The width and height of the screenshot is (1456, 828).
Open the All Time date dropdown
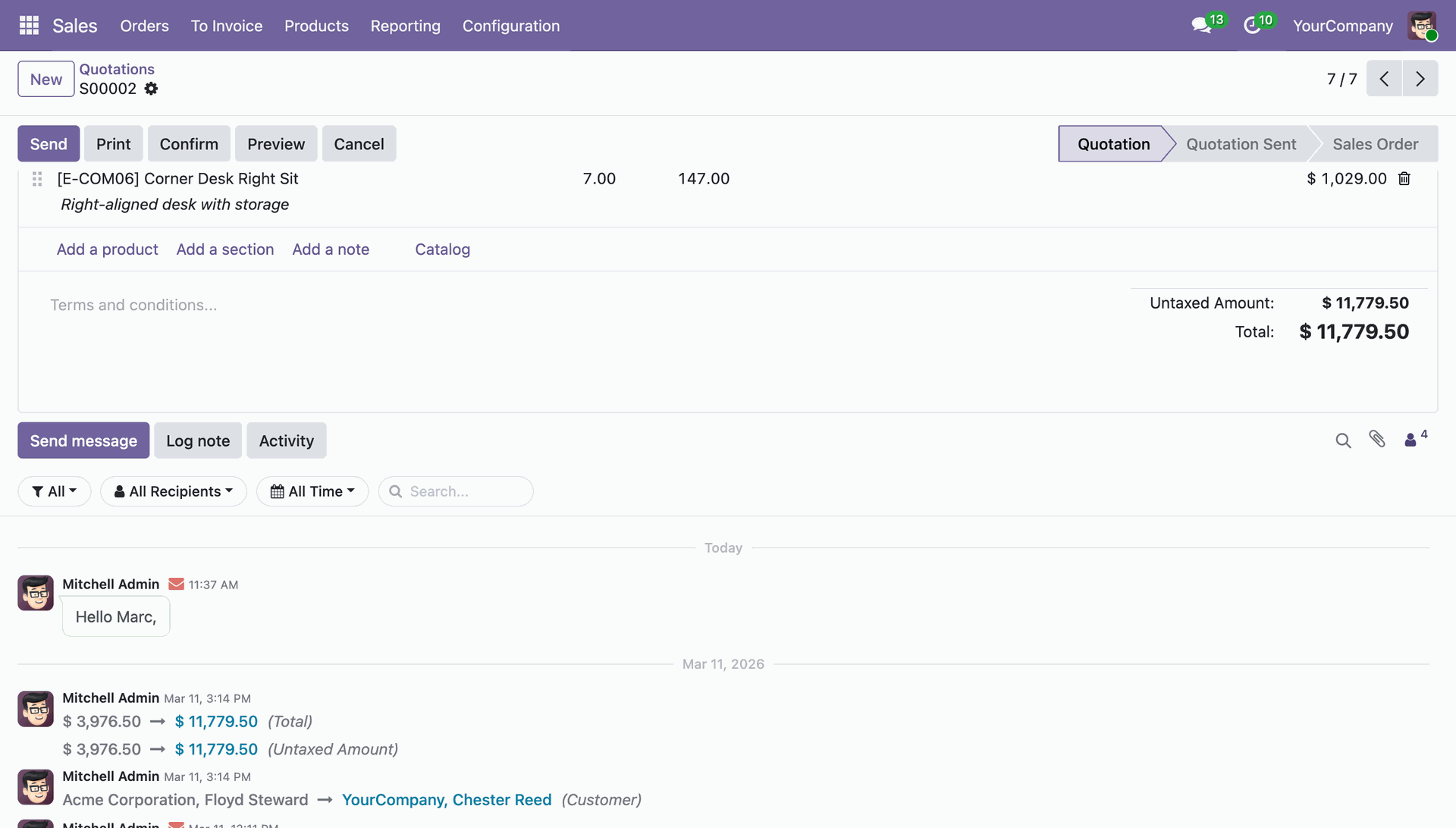pos(312,491)
